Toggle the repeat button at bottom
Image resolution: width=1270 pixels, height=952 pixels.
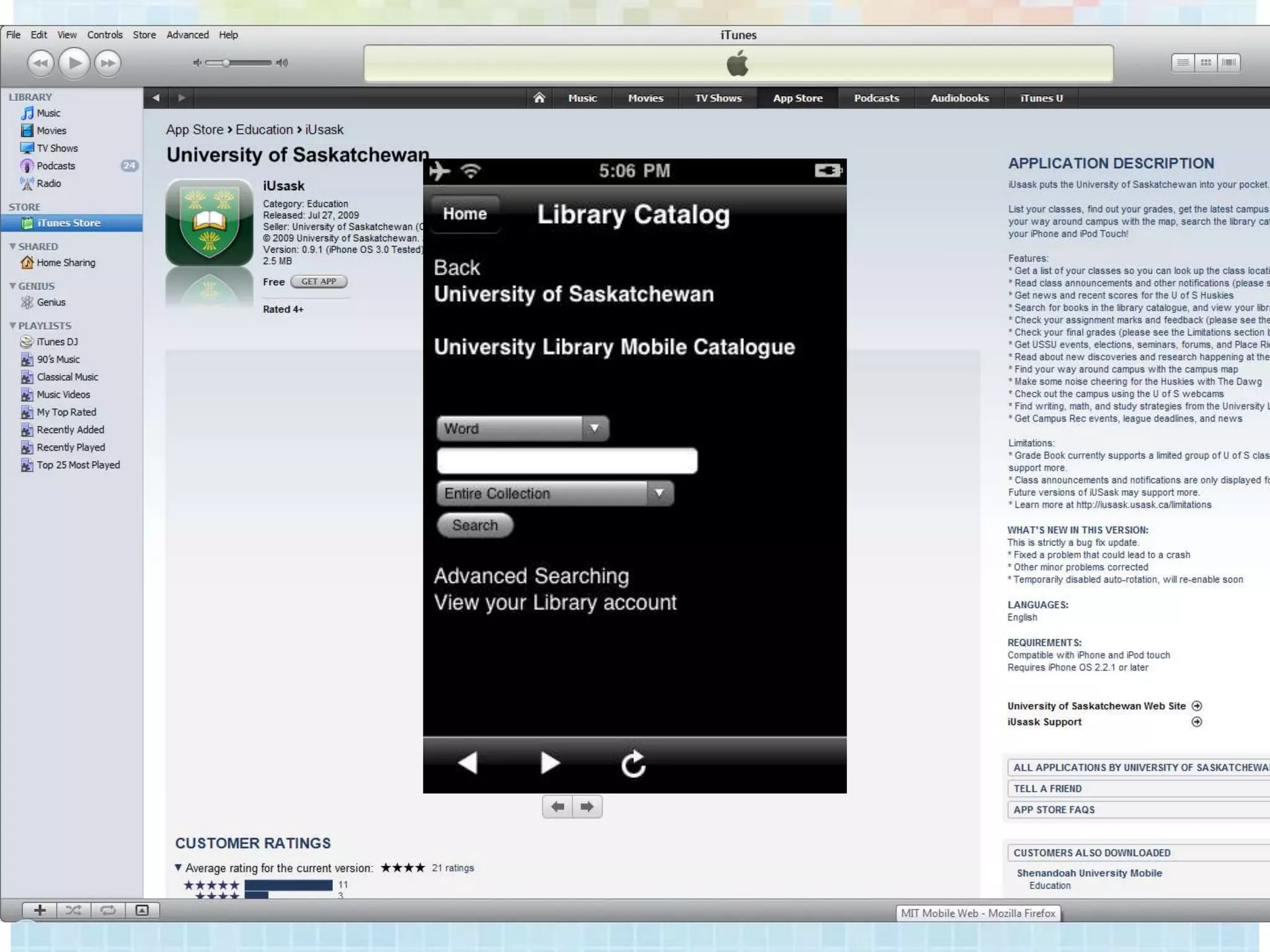tap(108, 910)
